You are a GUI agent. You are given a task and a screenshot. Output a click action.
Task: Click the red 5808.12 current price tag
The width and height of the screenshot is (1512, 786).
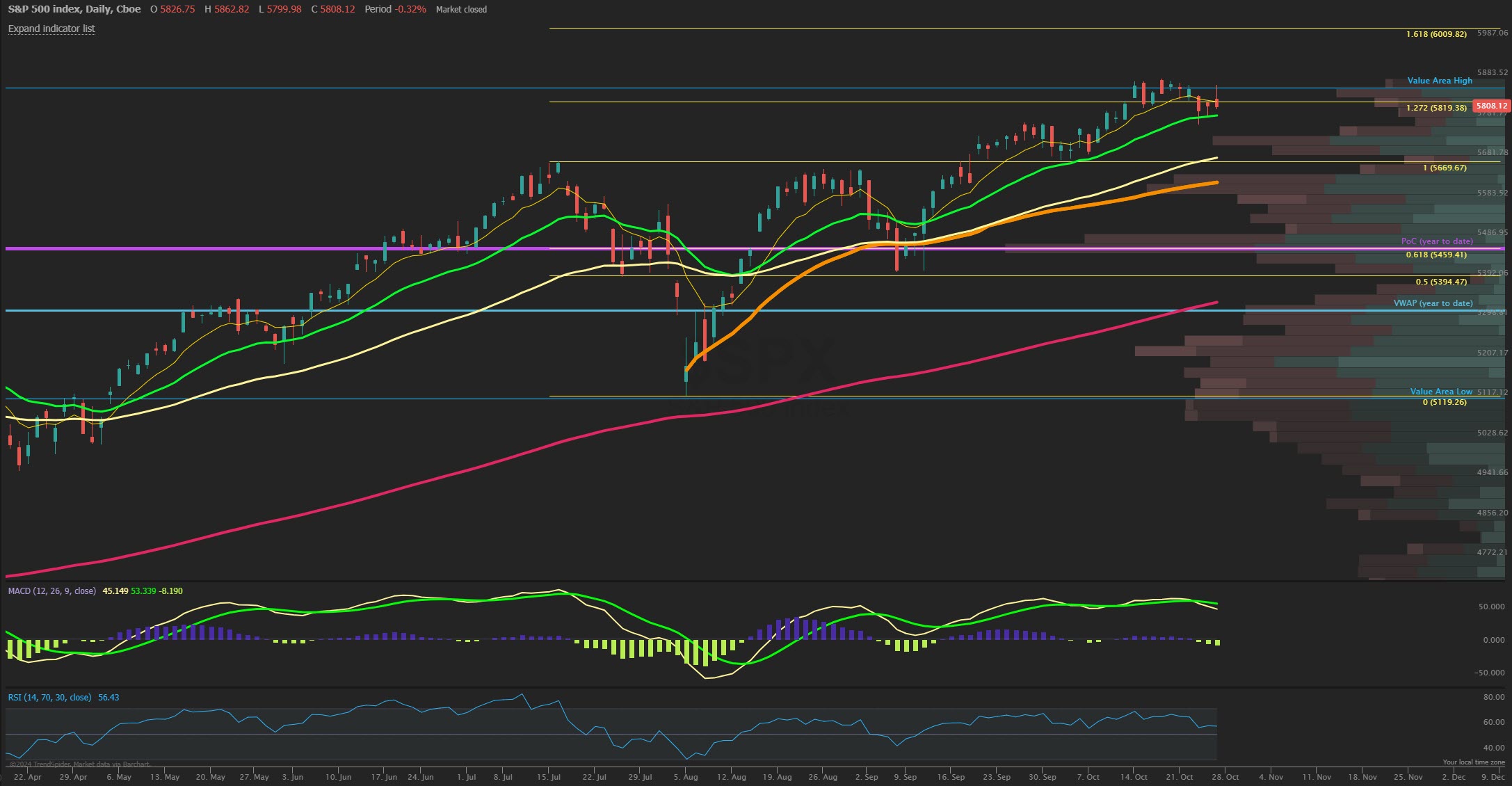[1492, 106]
